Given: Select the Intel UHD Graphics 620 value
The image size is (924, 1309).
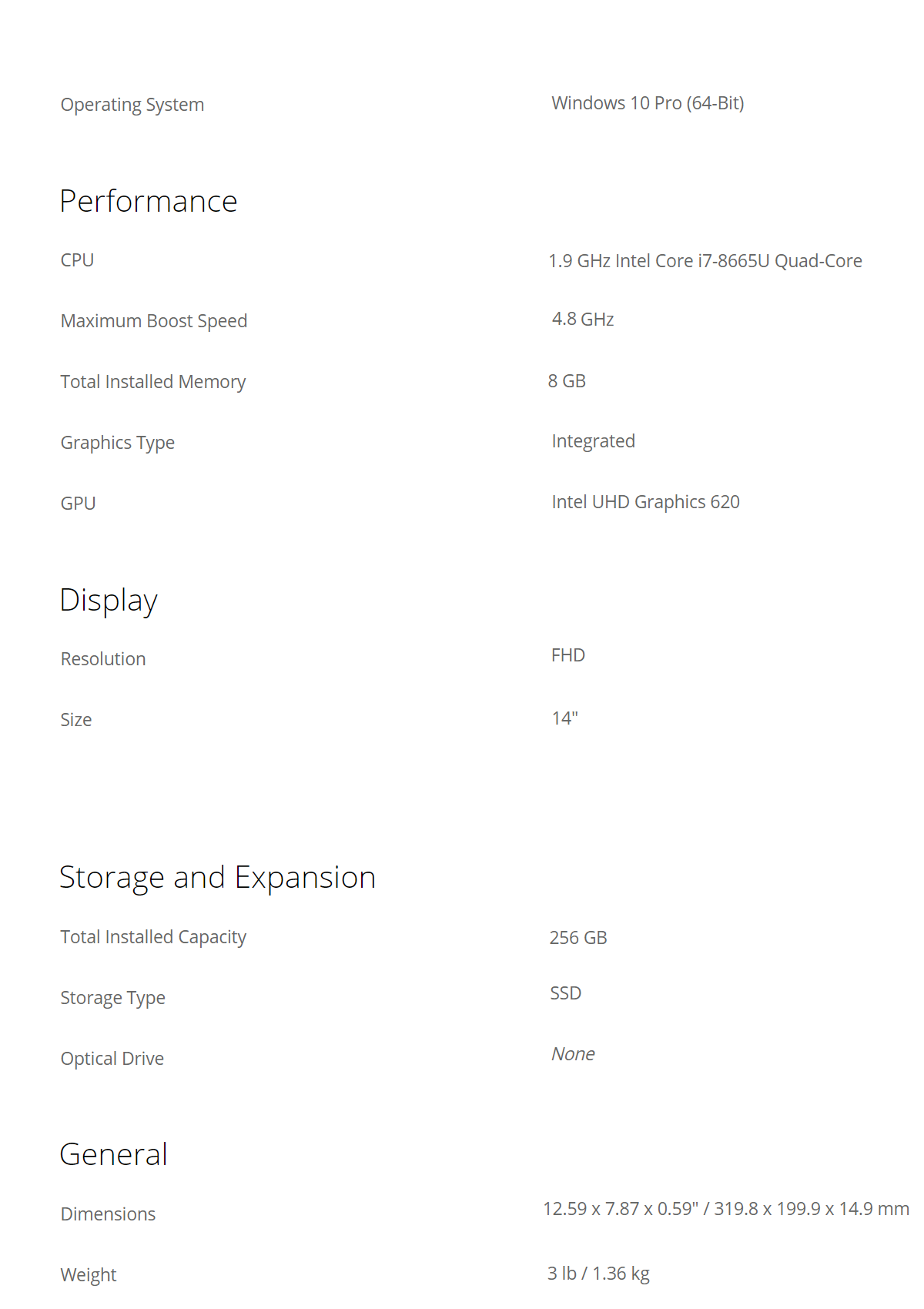Looking at the screenshot, I should pyautogui.click(x=645, y=502).
